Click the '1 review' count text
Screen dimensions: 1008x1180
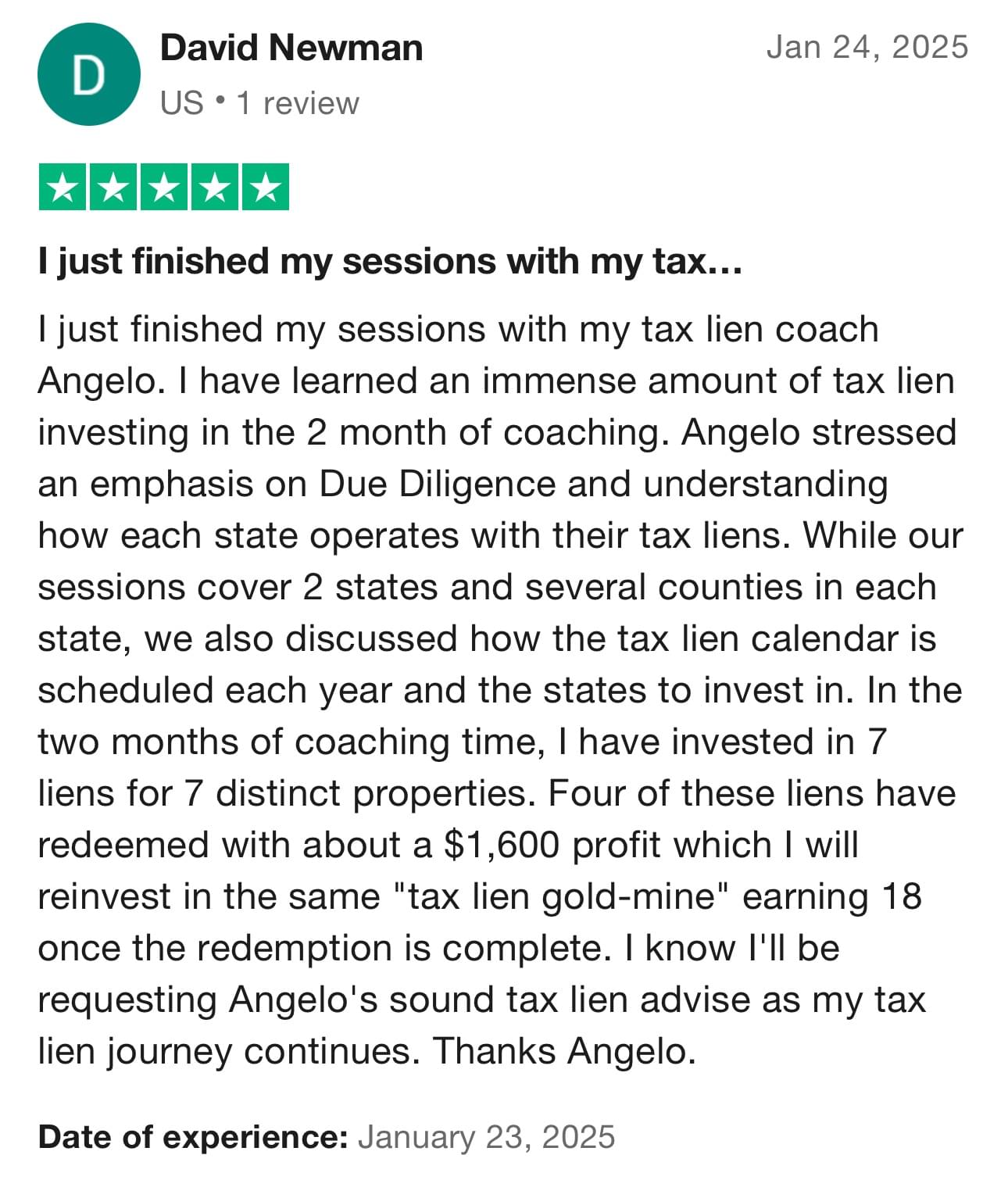[x=297, y=103]
